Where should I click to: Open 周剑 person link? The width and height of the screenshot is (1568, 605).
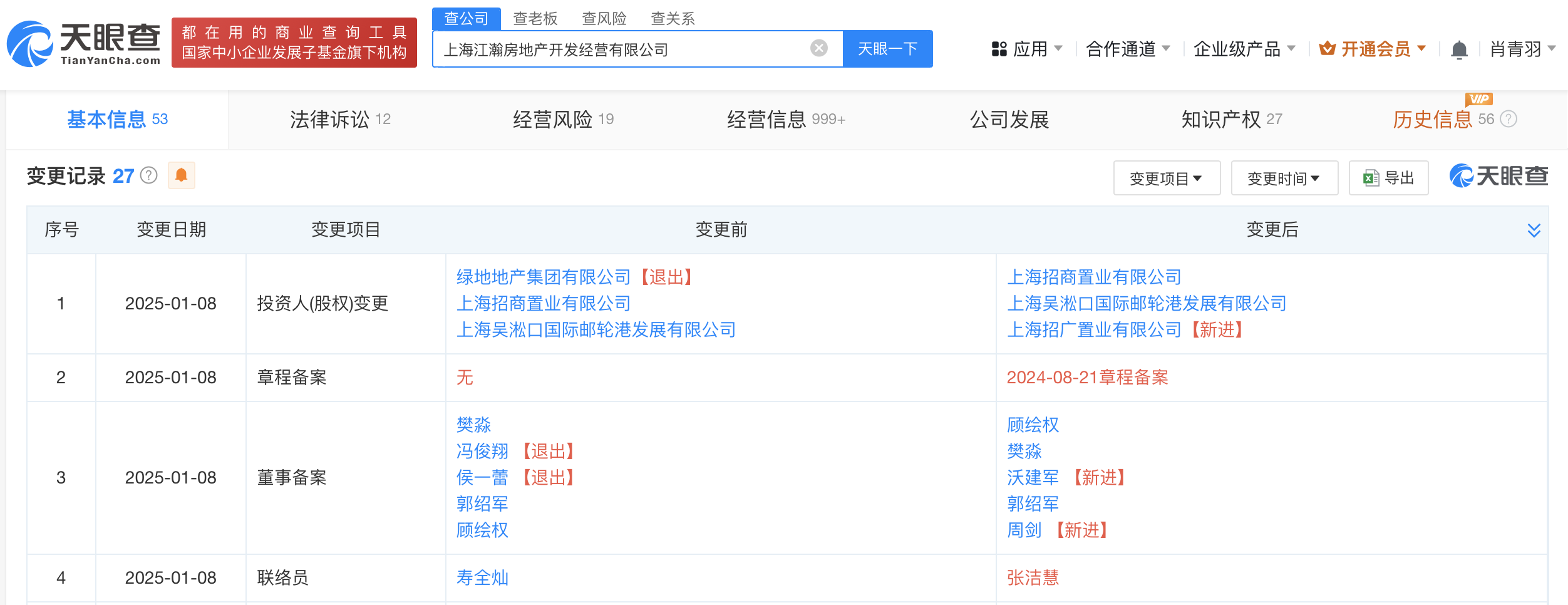pyautogui.click(x=1024, y=530)
